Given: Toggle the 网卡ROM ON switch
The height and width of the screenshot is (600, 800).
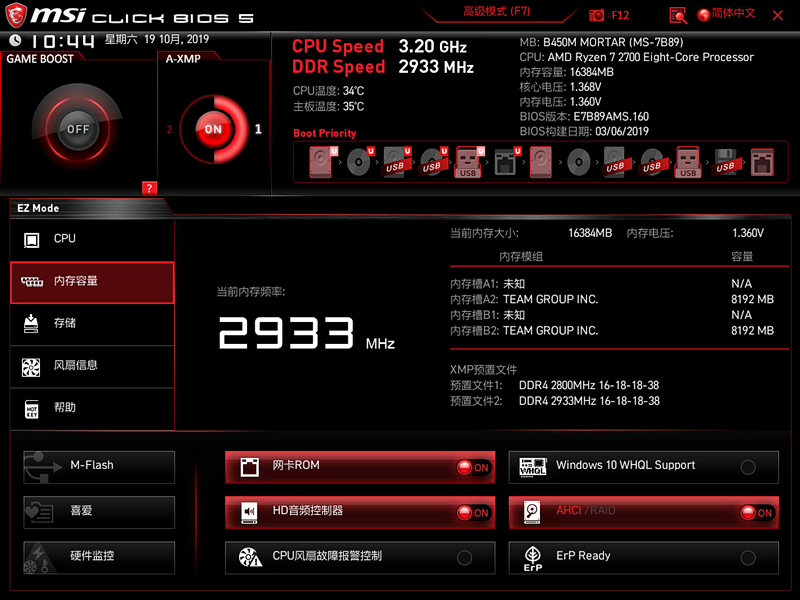Looking at the screenshot, I should pos(473,467).
